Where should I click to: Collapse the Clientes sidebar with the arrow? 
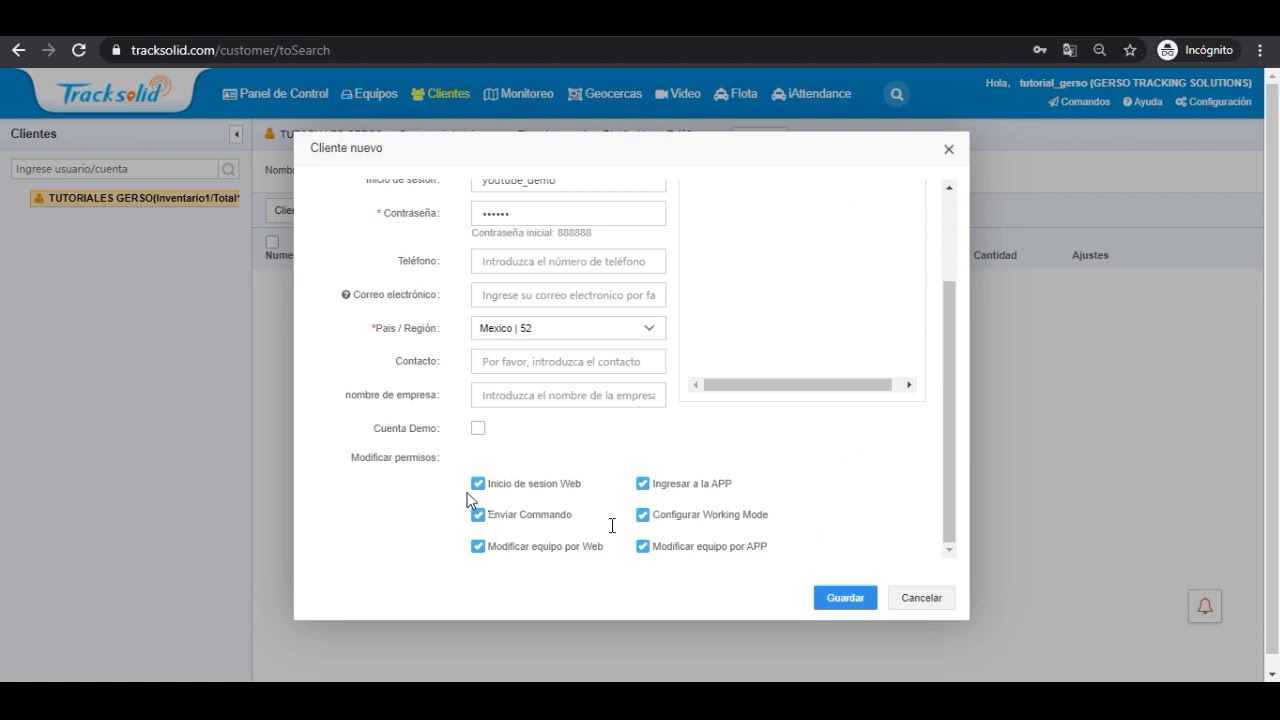236,134
